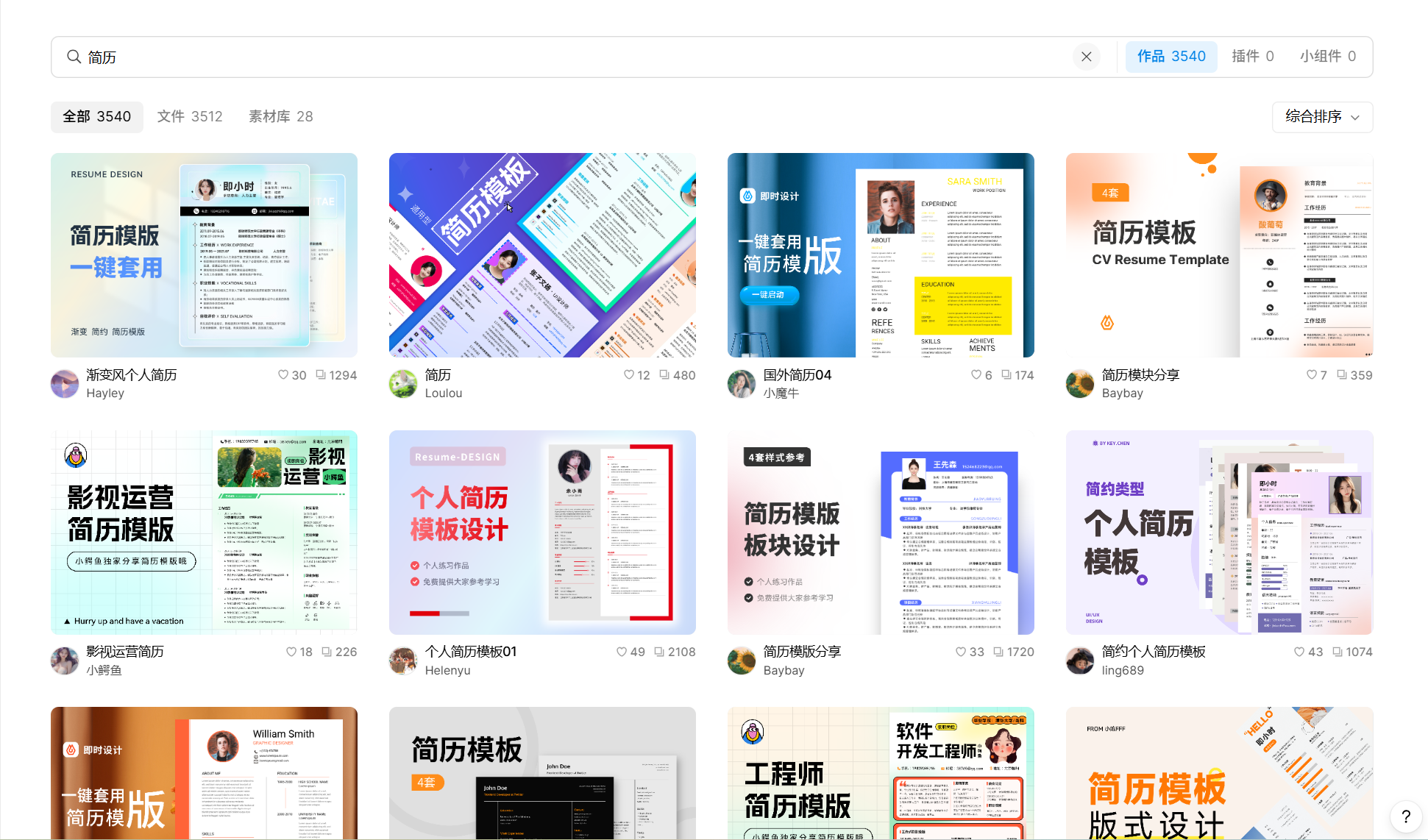Click Hayley's author avatar
Viewport: 1428px width, 840px height.
coord(65,384)
